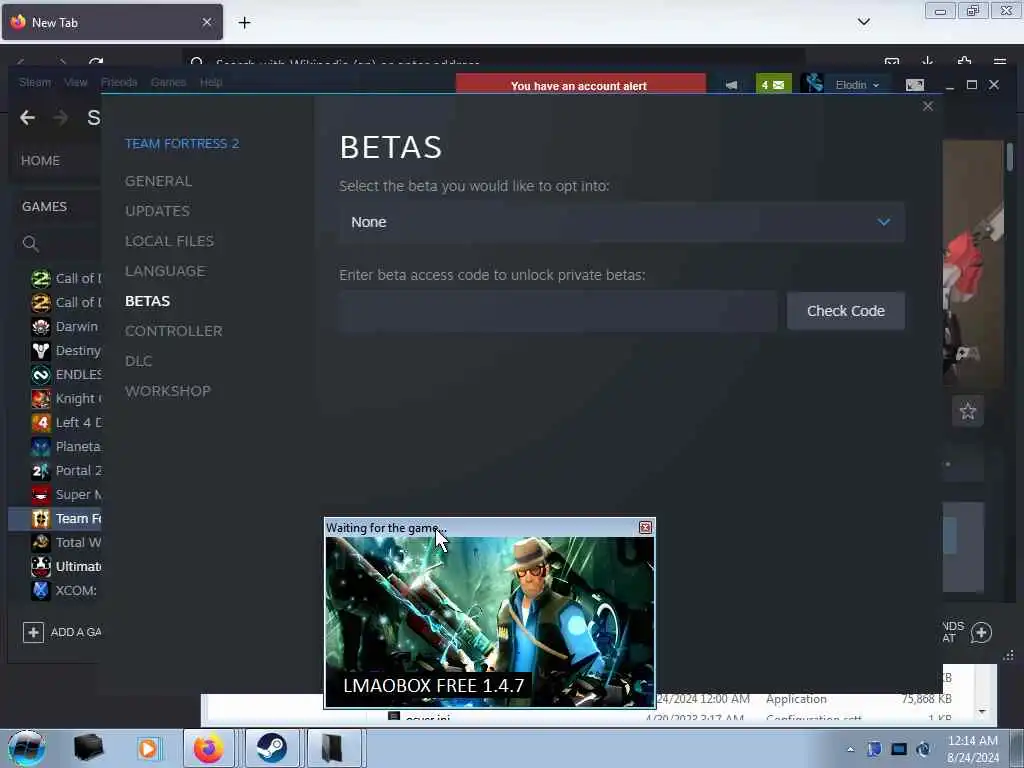Open the View menu in Steam
The width and height of the screenshot is (1024, 768).
tap(76, 82)
